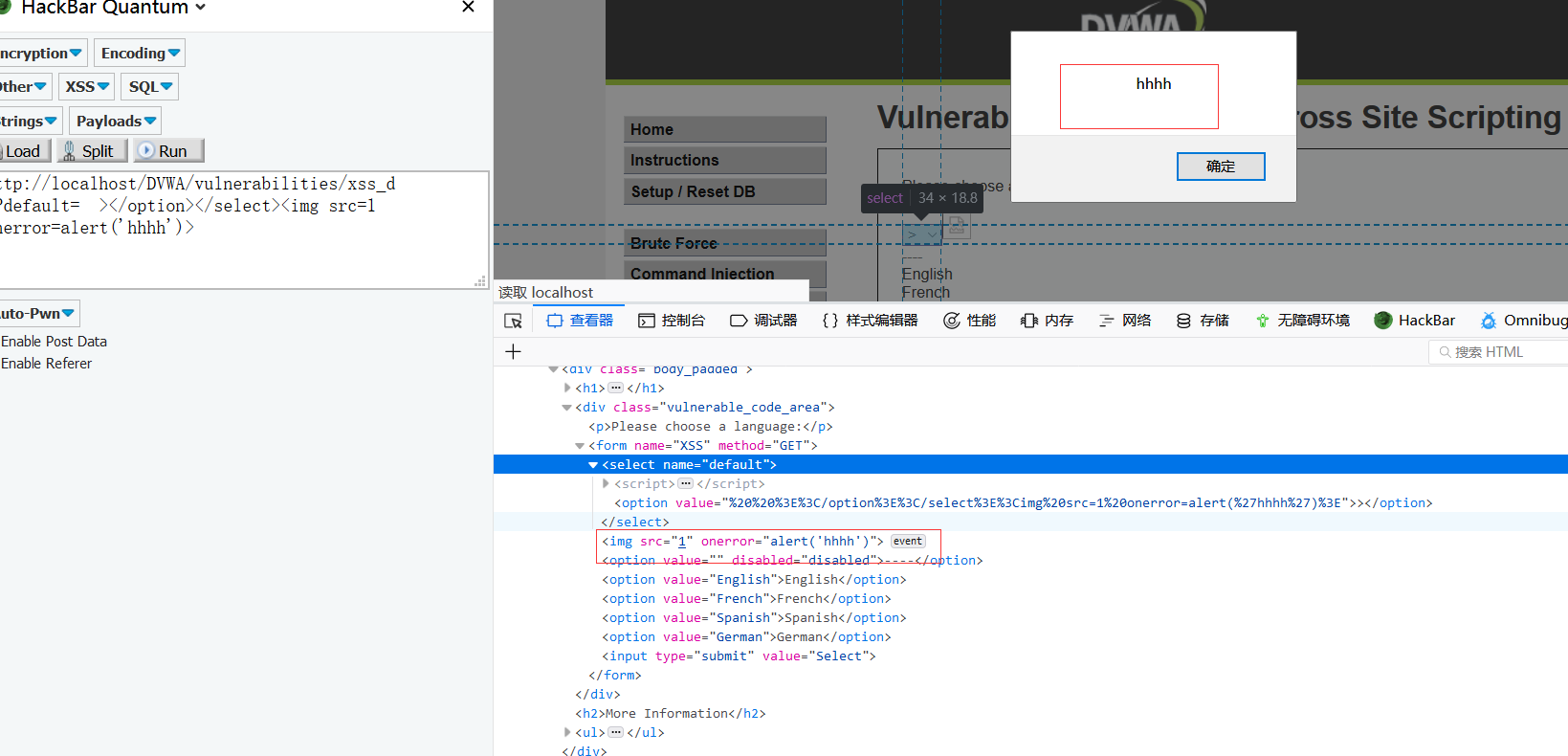Select the option value="Spanish" line
This screenshot has width=1568, height=756.
[754, 618]
